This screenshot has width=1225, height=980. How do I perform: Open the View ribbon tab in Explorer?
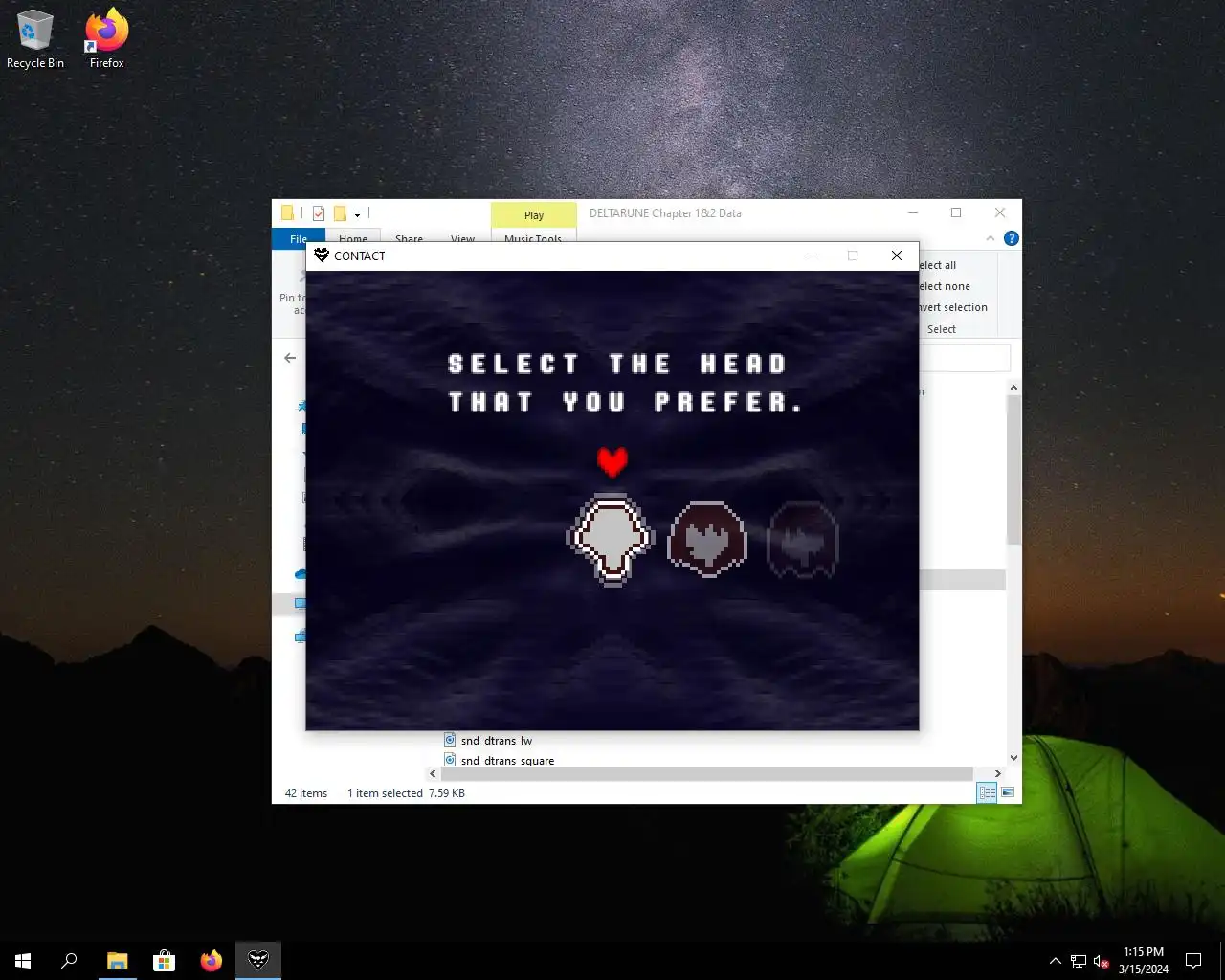pos(462,238)
